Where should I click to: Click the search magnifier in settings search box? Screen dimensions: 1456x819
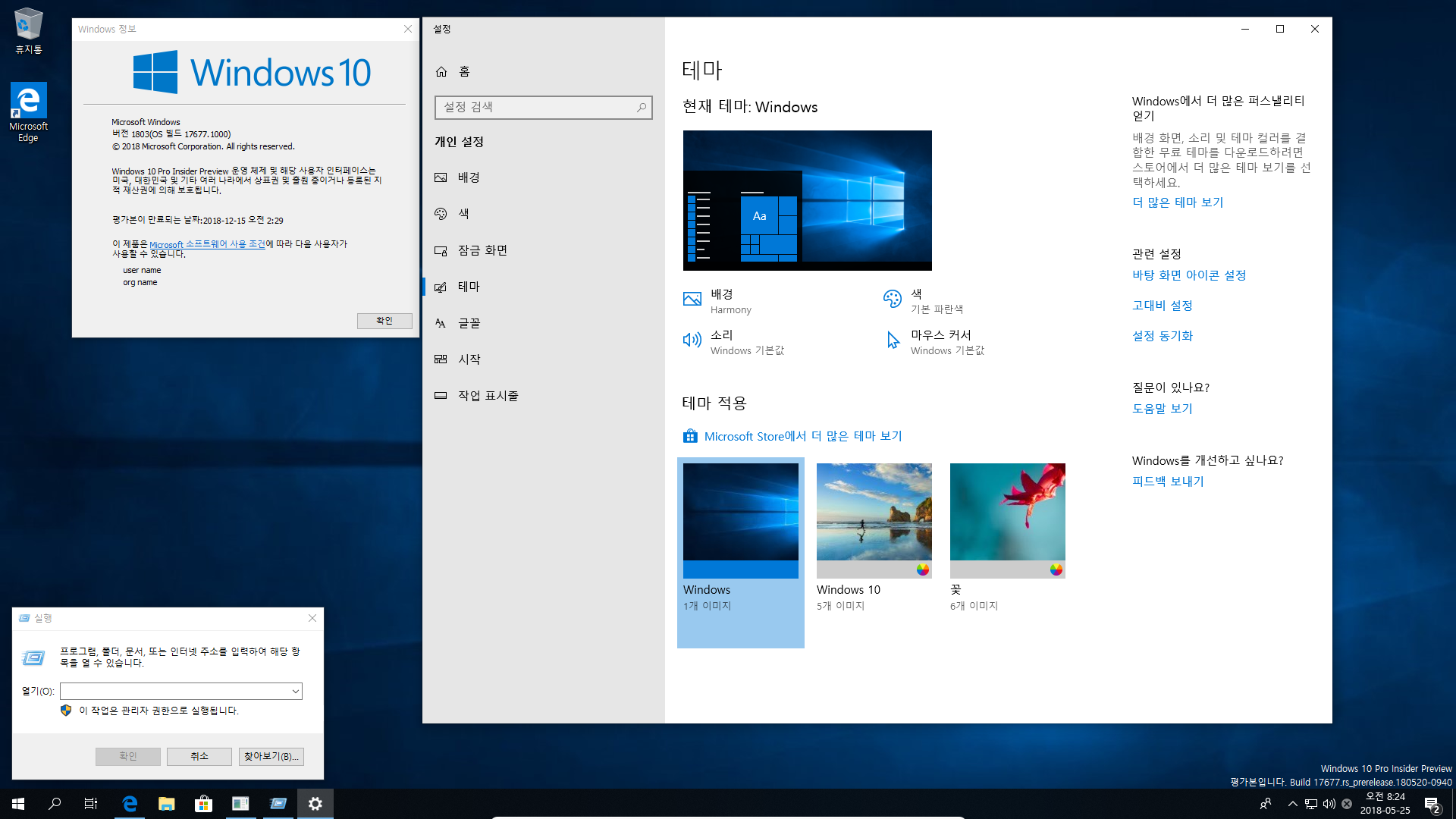click(642, 107)
